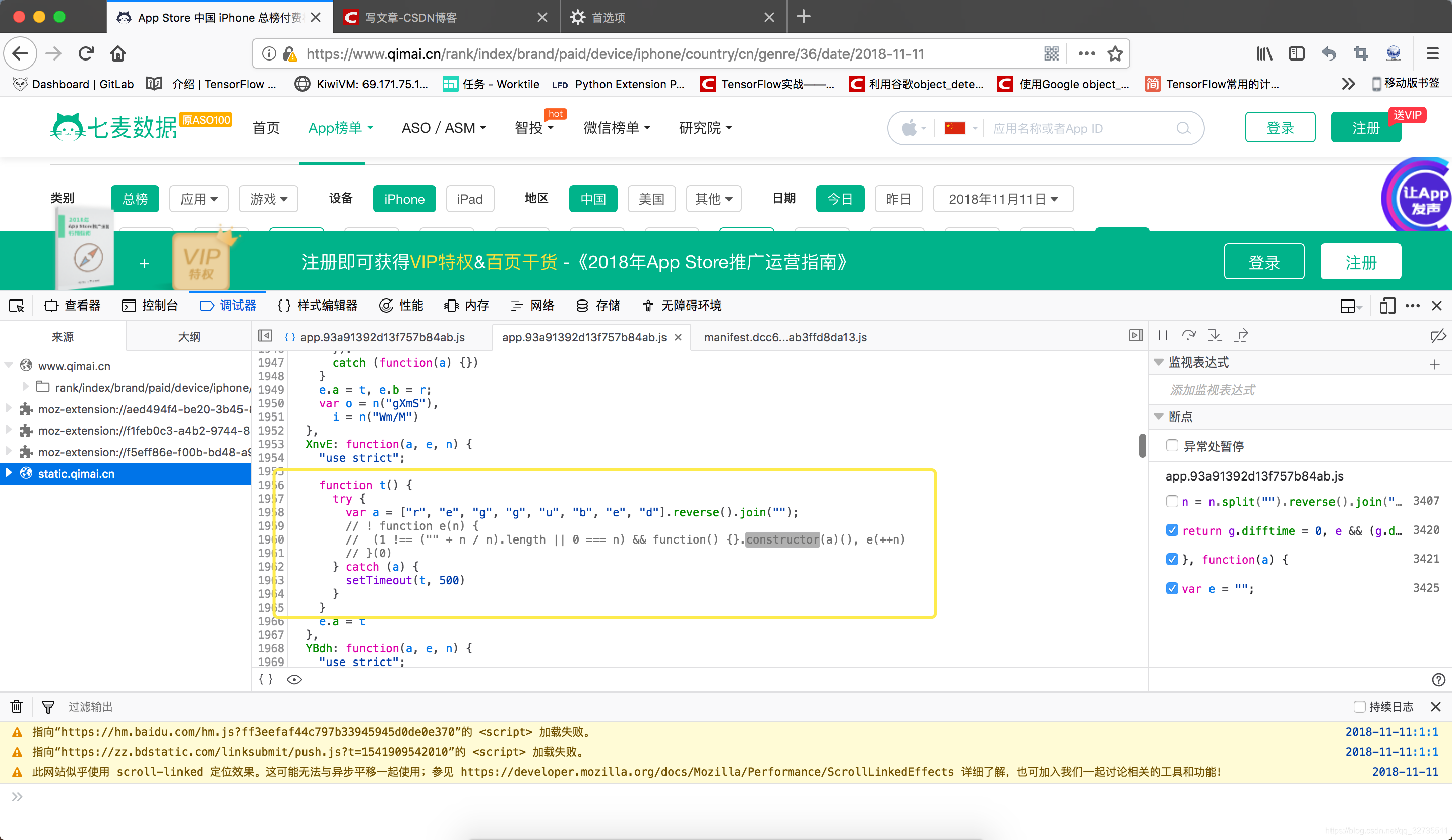Expand the static.qimai.cn source tree node

tap(9, 473)
